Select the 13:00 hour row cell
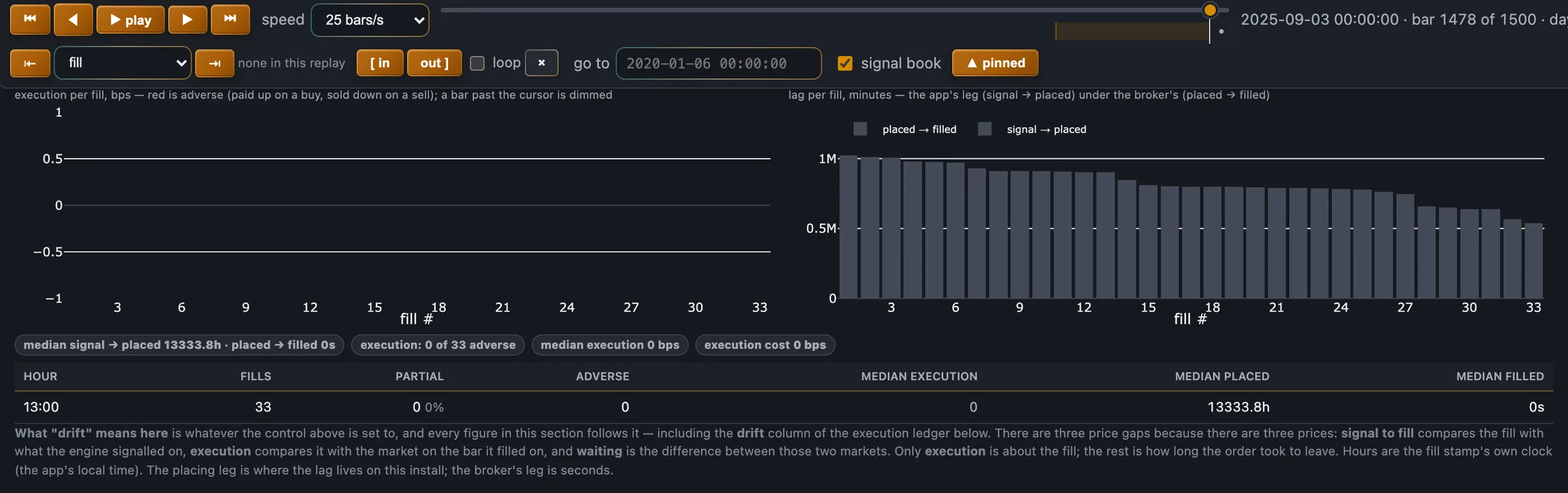The image size is (1568, 493). pyautogui.click(x=41, y=407)
